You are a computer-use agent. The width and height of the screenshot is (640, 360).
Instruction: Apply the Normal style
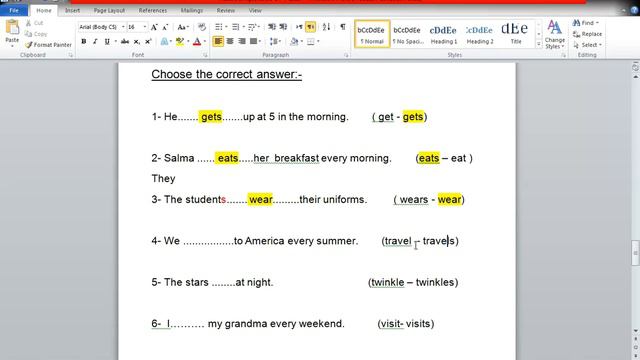coord(372,34)
